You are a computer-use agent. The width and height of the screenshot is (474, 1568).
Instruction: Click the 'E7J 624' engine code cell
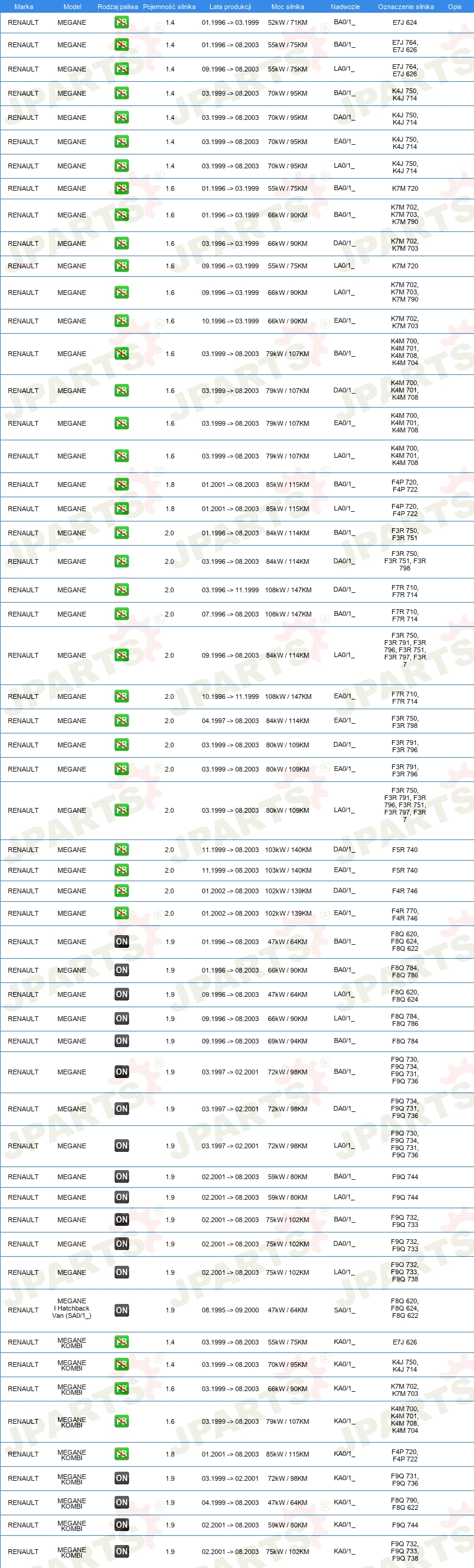click(x=405, y=22)
